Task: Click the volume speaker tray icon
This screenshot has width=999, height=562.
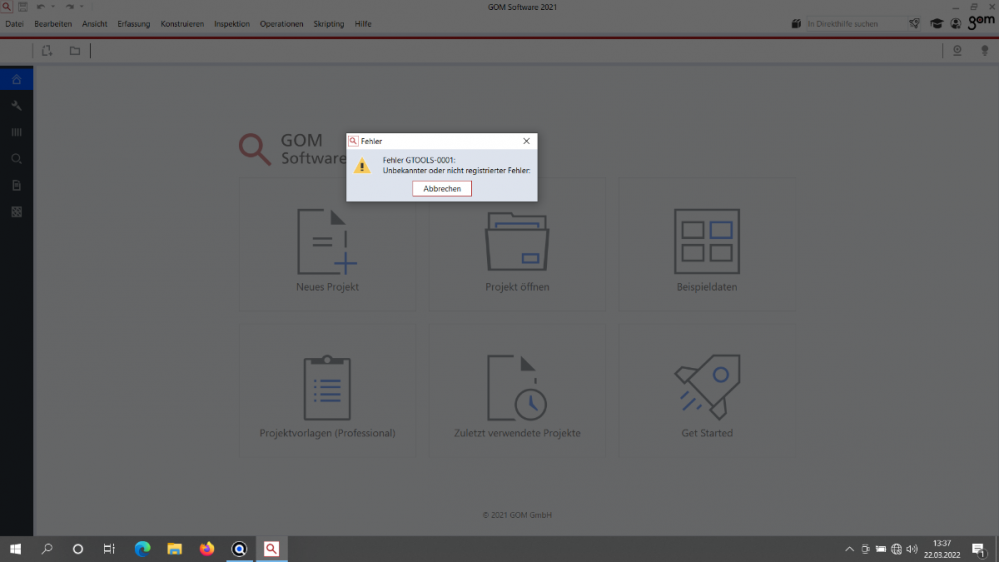Action: (912, 549)
